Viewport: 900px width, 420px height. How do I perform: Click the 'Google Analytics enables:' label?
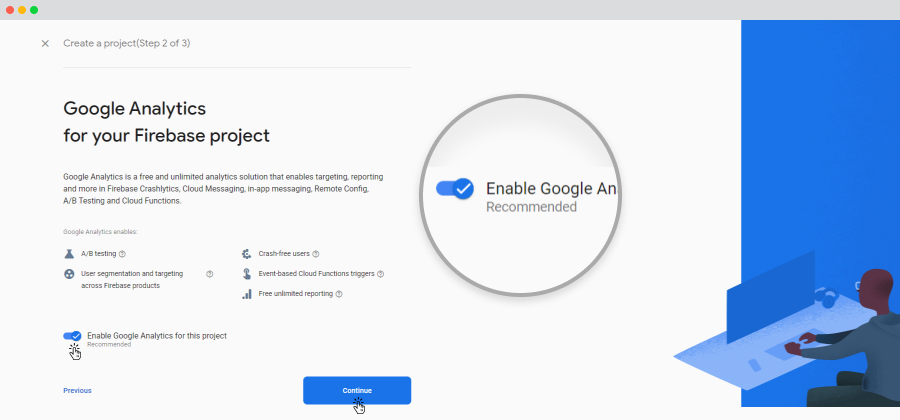pyautogui.click(x=100, y=232)
